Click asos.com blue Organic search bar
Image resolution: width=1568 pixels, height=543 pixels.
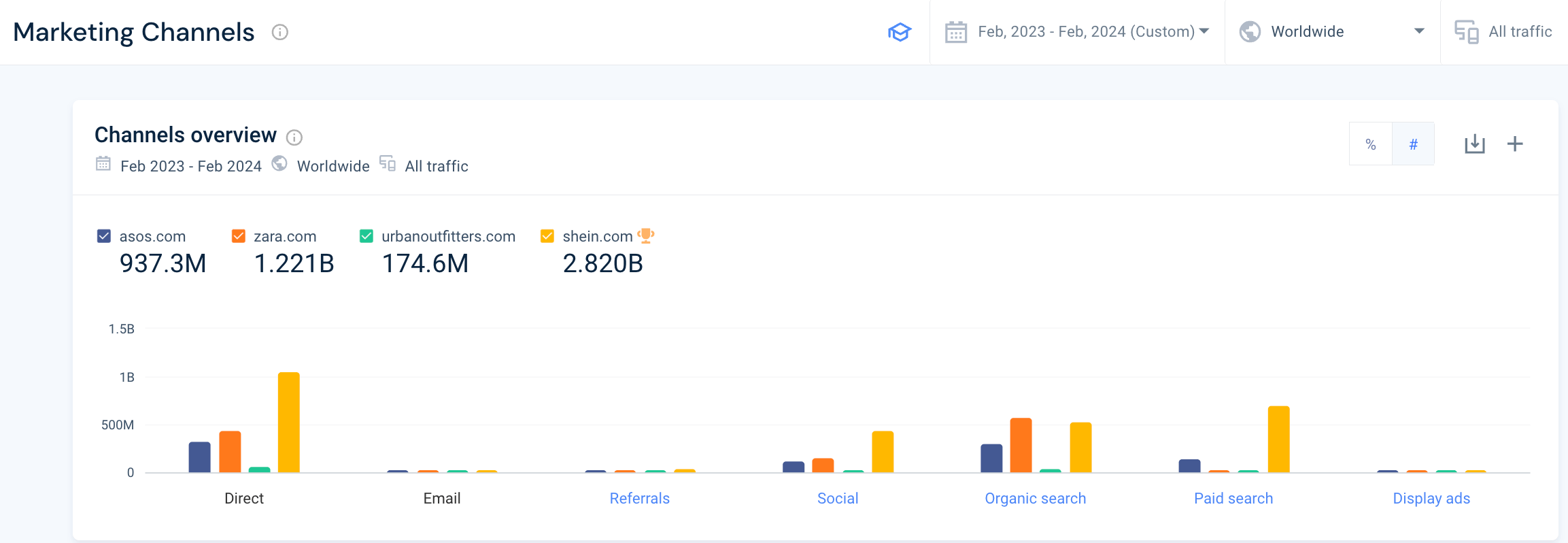(x=991, y=459)
